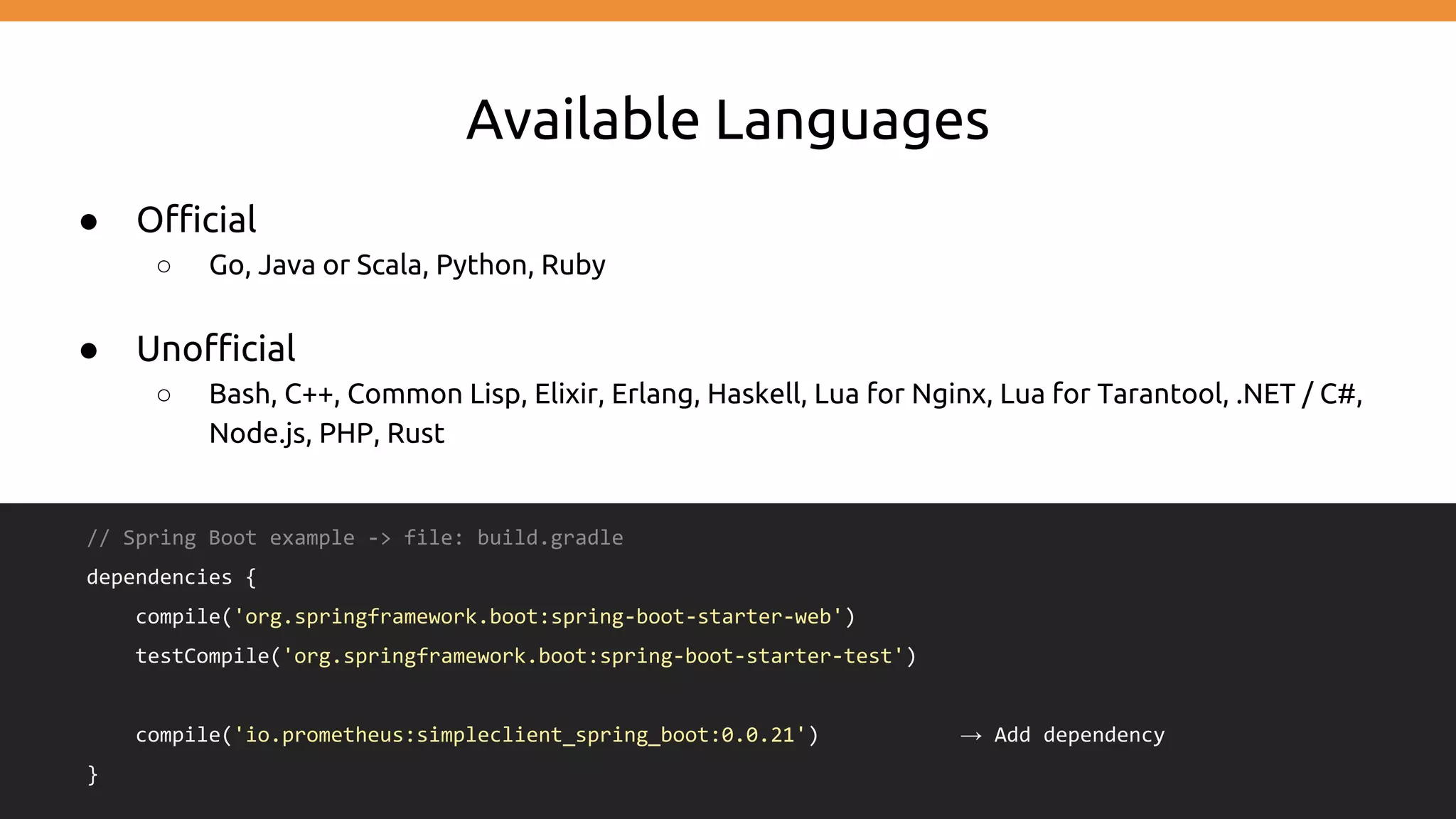Click the orange header bar at top
Viewport: 1456px width, 819px height.
coord(727,11)
